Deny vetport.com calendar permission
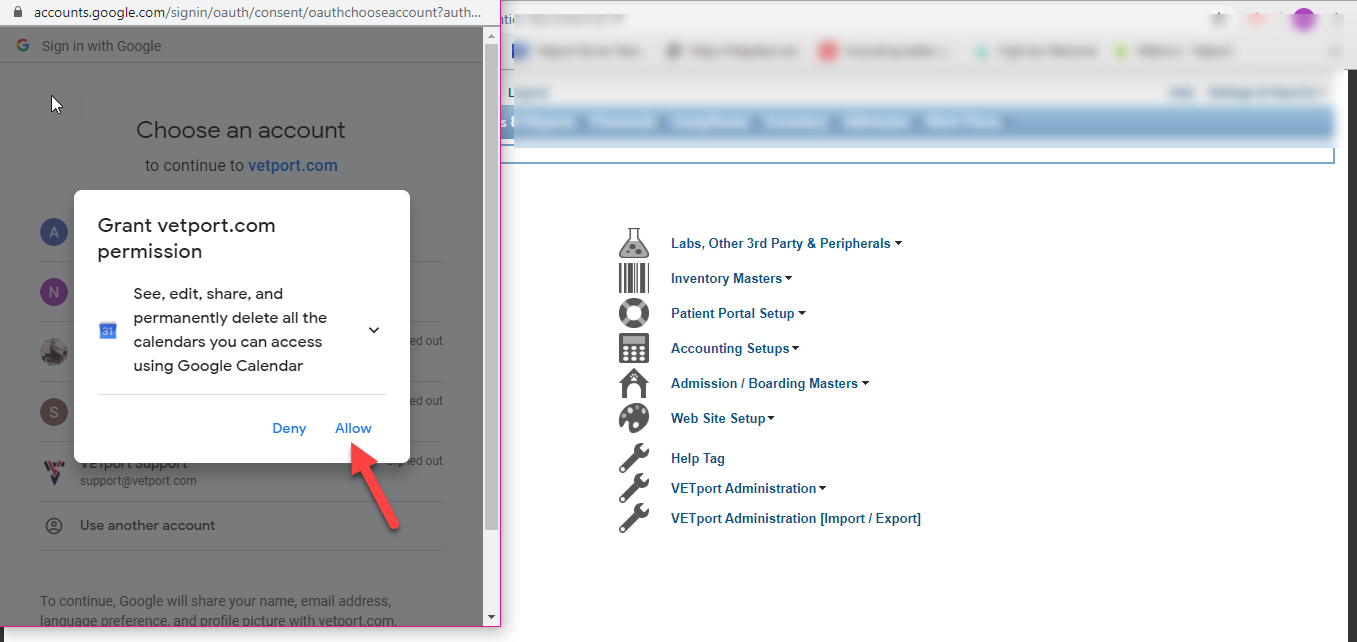1357x642 pixels. (289, 428)
